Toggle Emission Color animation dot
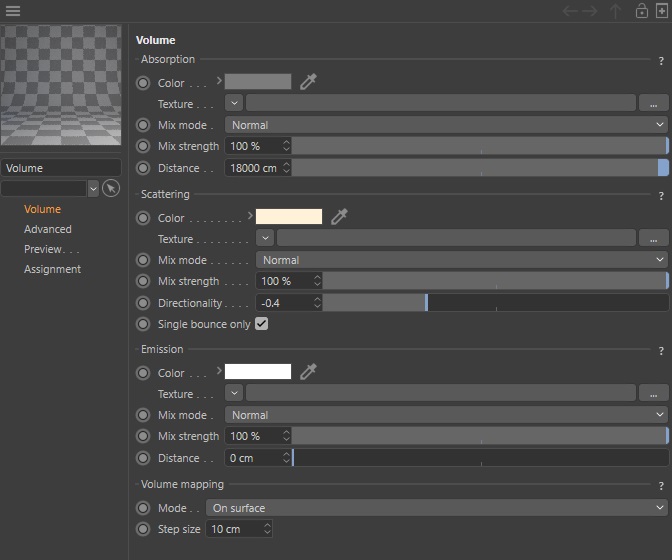 pyautogui.click(x=143, y=373)
